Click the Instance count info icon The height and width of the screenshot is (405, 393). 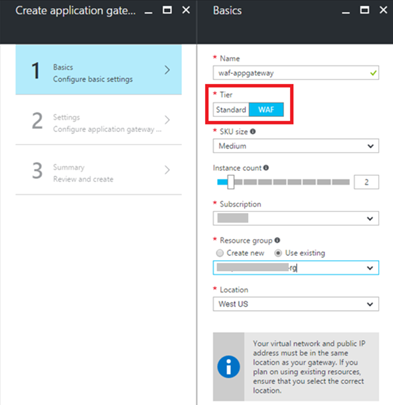point(266,168)
